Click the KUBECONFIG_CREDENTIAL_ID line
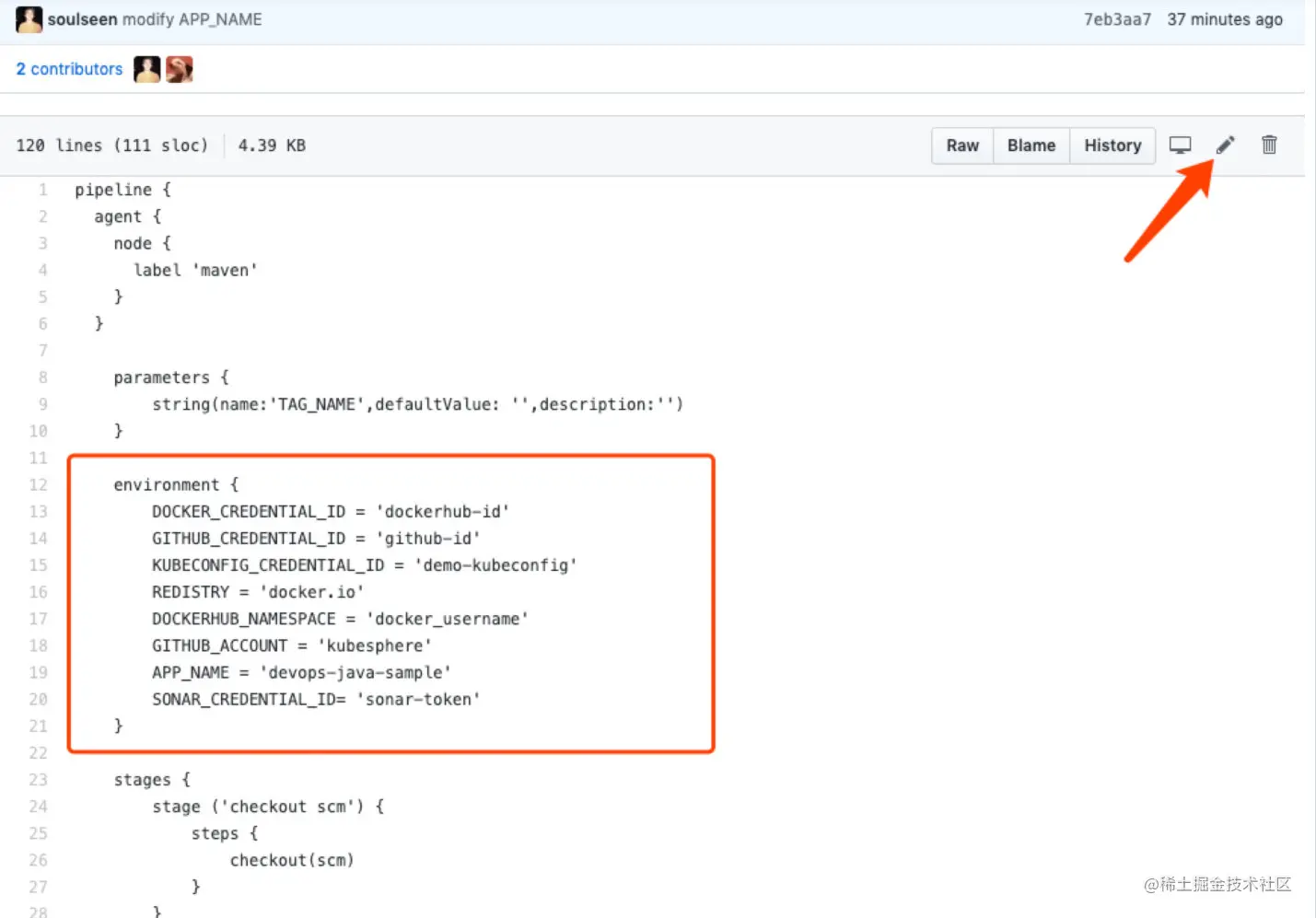 [x=365, y=564]
